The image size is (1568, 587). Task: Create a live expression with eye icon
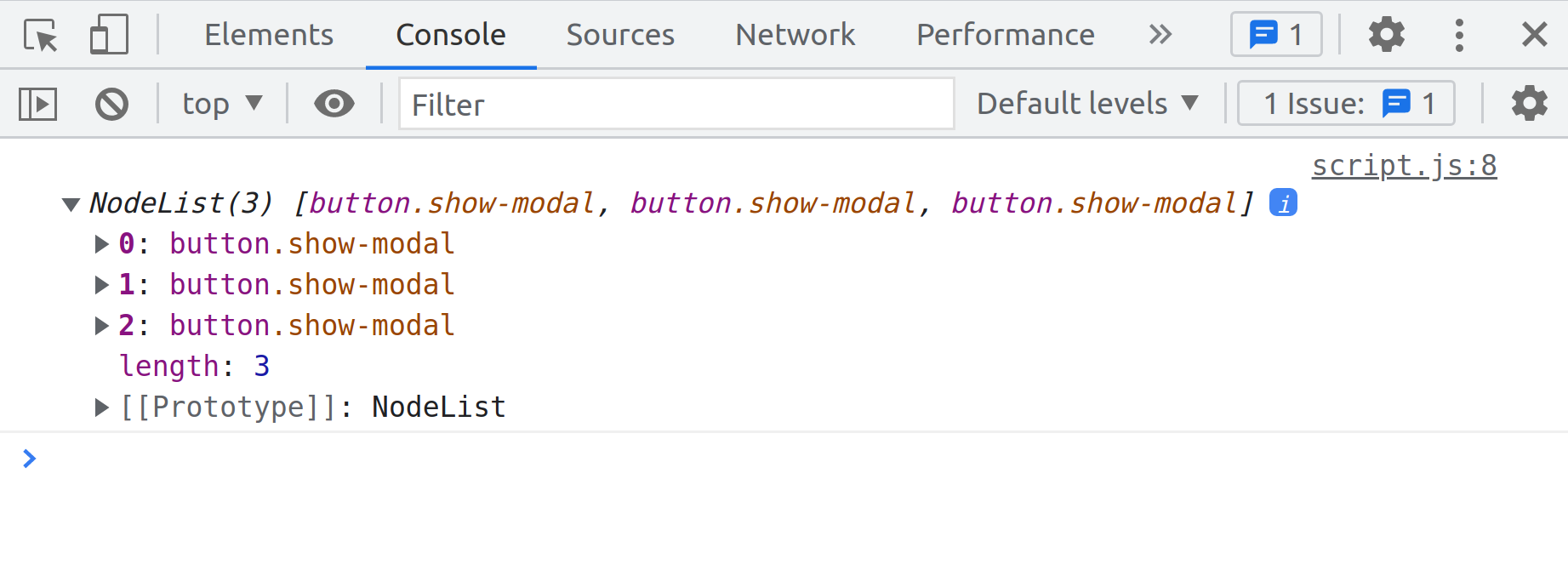(x=334, y=103)
